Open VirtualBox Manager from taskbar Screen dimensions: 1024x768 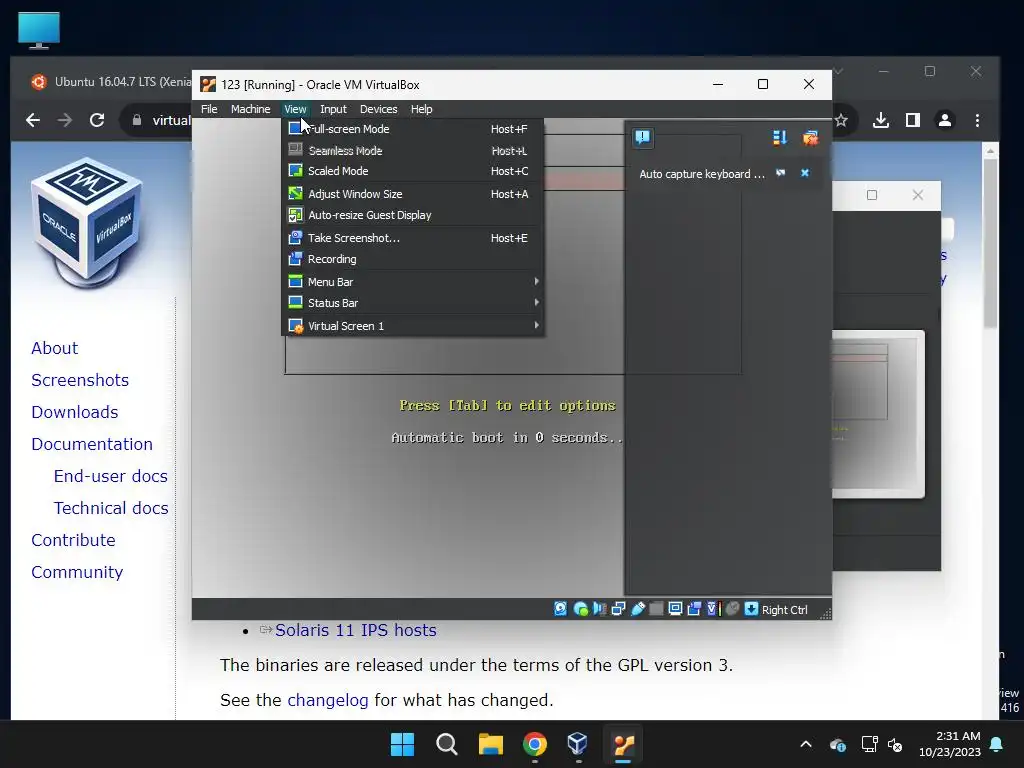(577, 744)
